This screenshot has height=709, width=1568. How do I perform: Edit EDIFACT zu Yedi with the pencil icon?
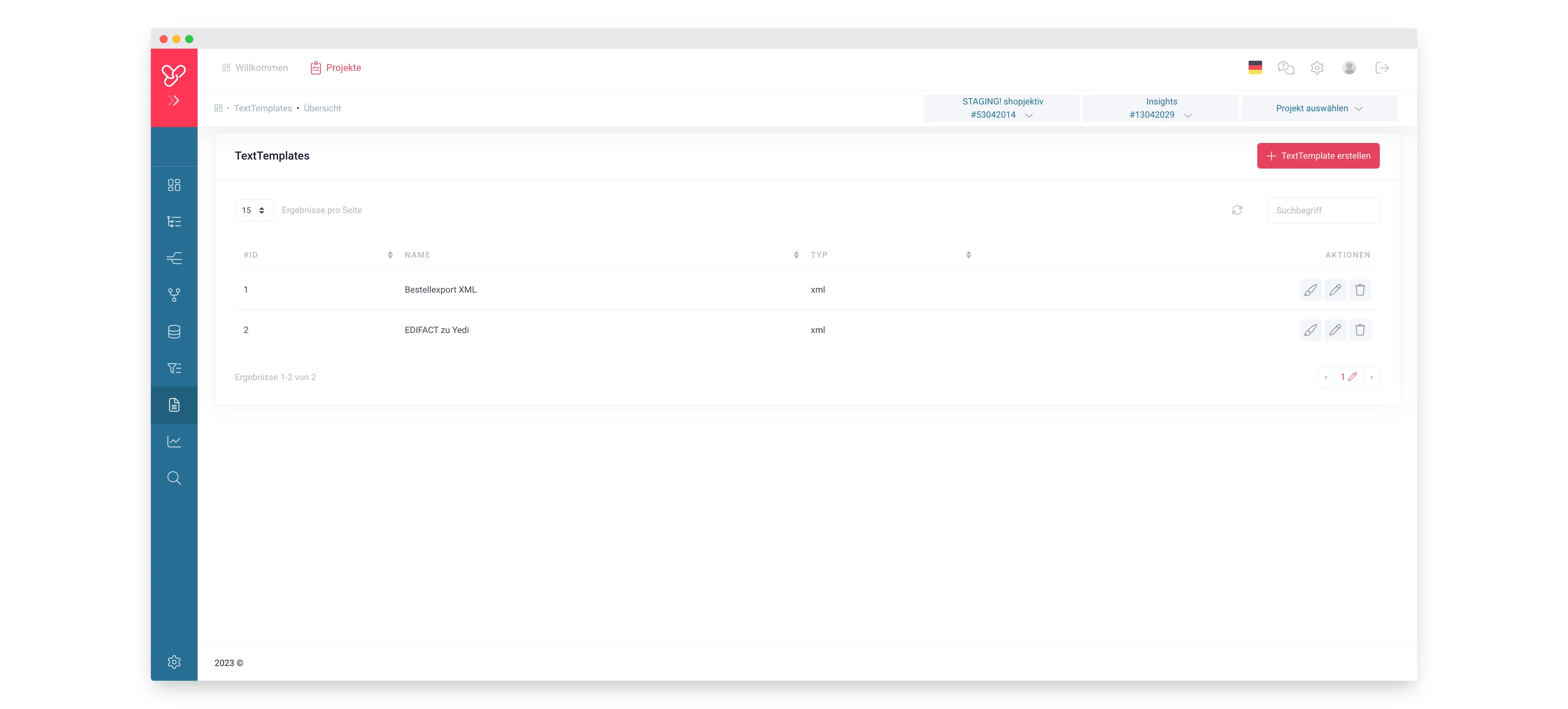point(1335,330)
